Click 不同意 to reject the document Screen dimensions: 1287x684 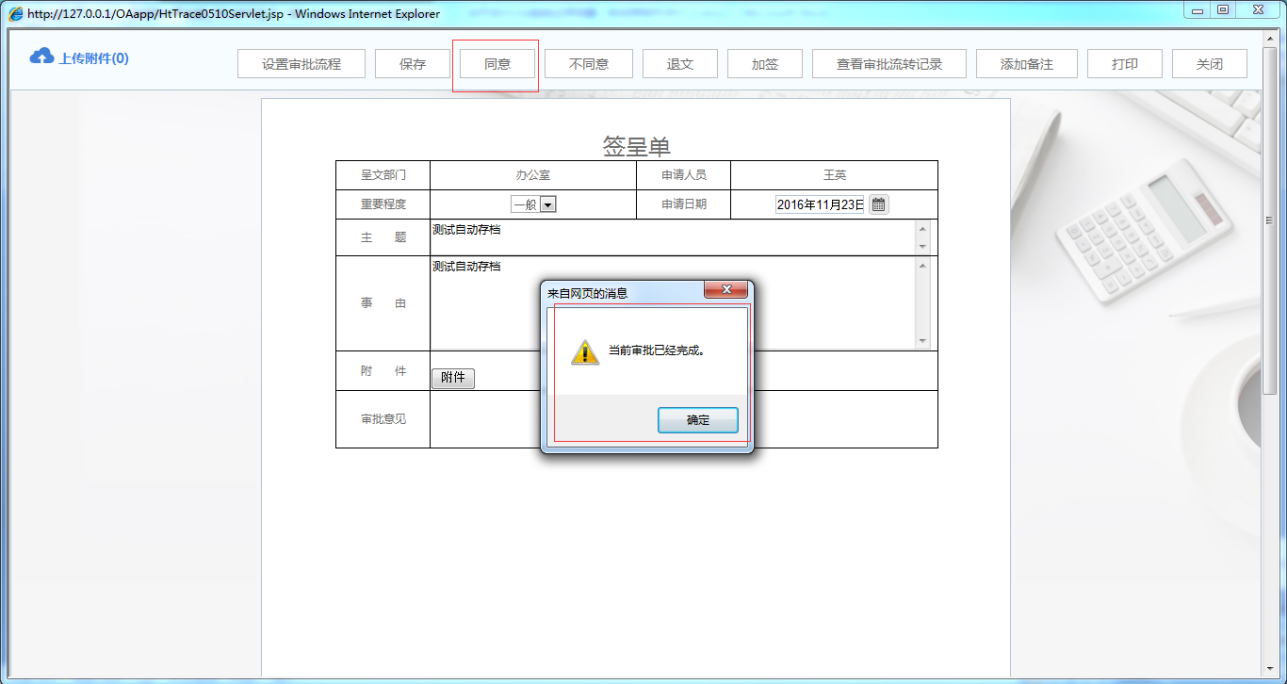[588, 63]
